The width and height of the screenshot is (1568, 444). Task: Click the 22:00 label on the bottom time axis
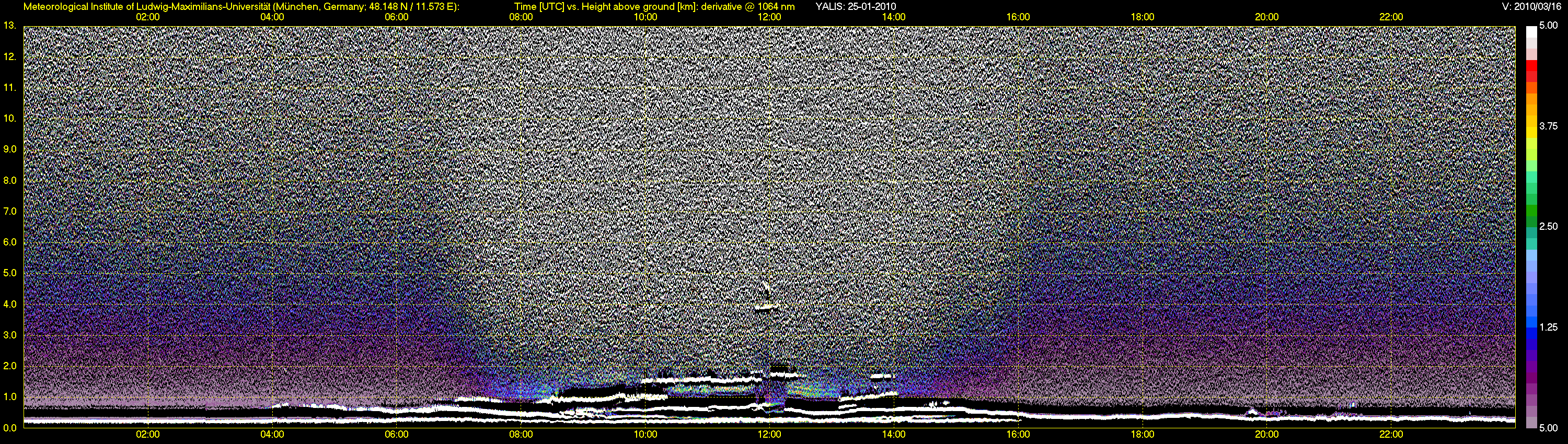1391,434
